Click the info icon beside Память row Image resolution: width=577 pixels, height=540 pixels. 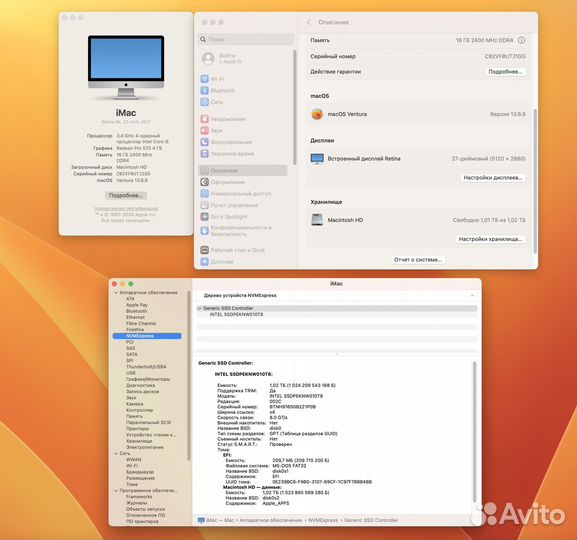tap(521, 40)
